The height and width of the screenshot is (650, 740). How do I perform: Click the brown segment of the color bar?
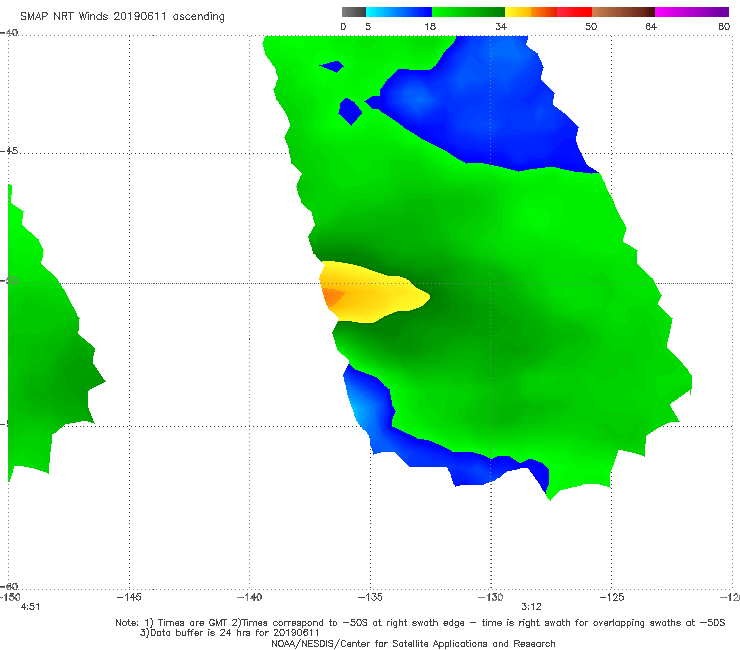623,12
